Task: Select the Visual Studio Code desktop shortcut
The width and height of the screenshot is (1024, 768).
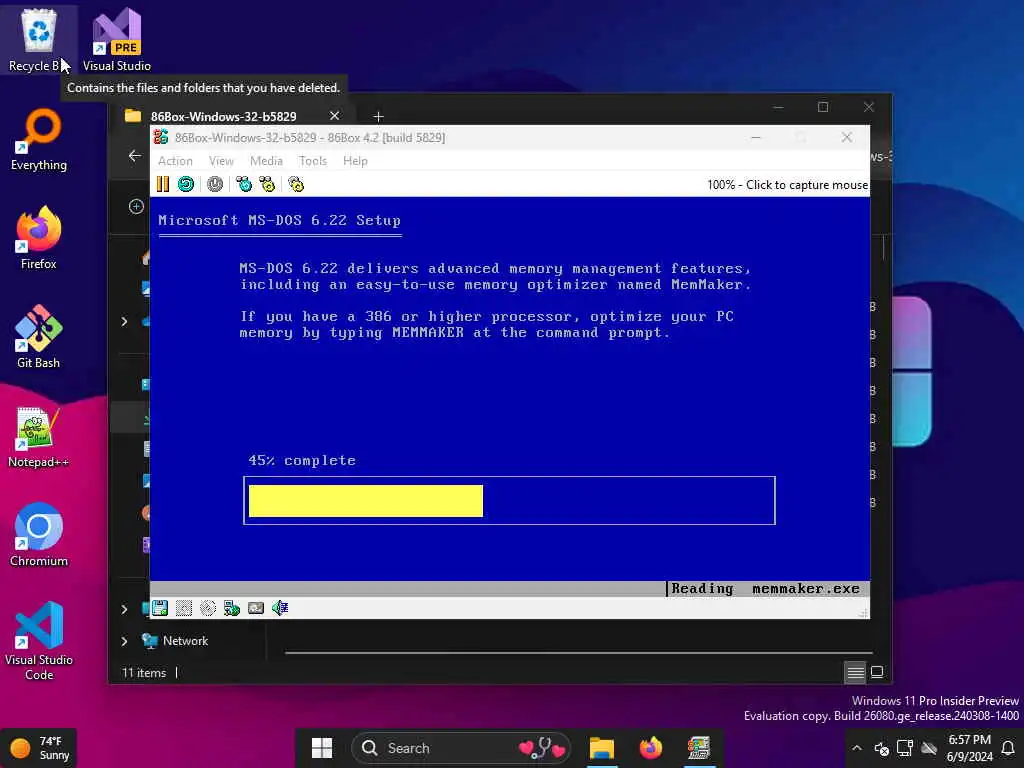Action: point(39,641)
